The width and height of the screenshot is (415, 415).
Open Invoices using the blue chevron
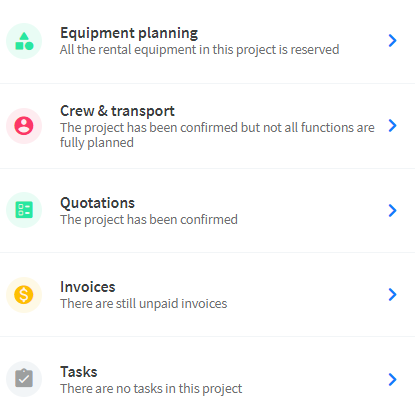point(393,294)
